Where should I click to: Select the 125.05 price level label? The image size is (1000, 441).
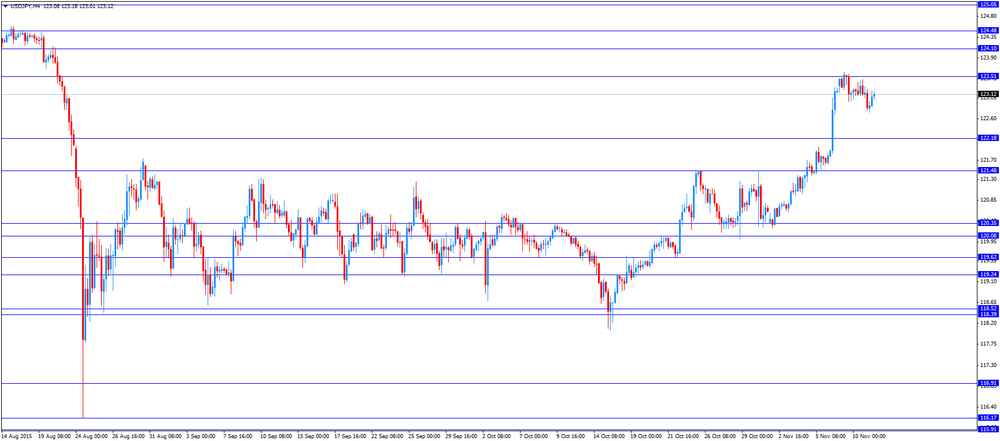pos(988,4)
